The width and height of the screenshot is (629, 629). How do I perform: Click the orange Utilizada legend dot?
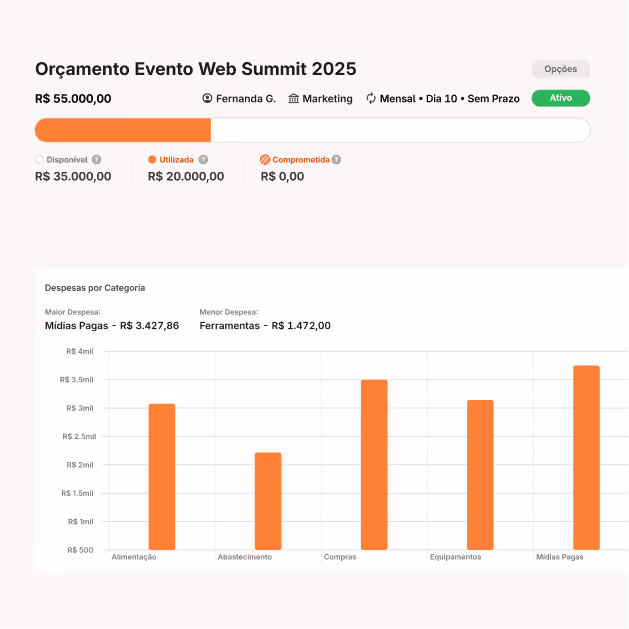pos(152,160)
